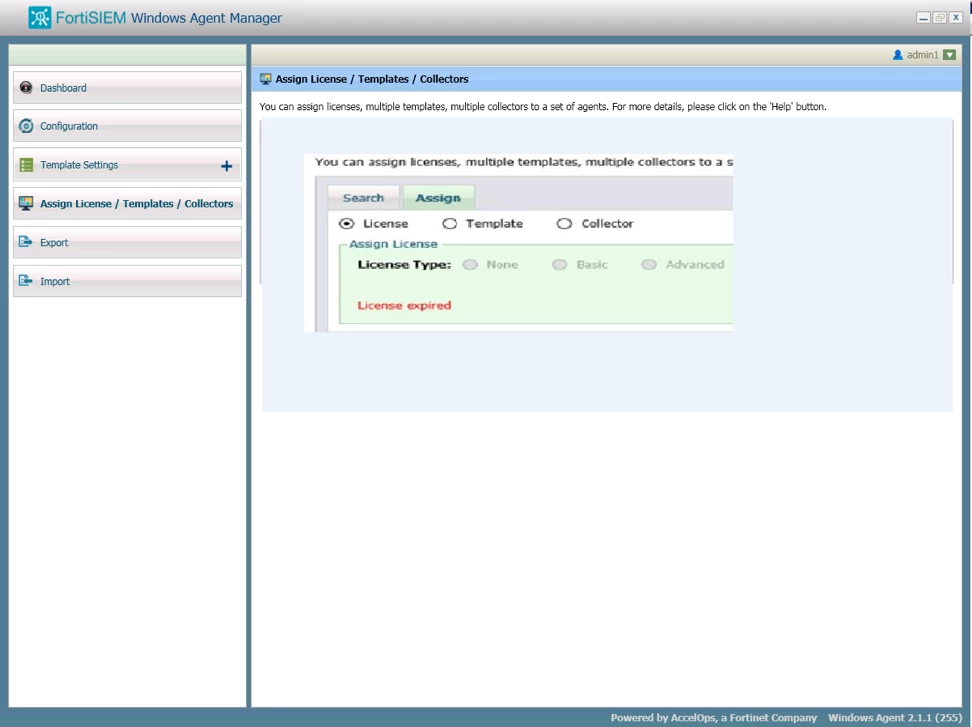The height and width of the screenshot is (727, 972).
Task: Select the Collector radio button
Action: coord(564,224)
